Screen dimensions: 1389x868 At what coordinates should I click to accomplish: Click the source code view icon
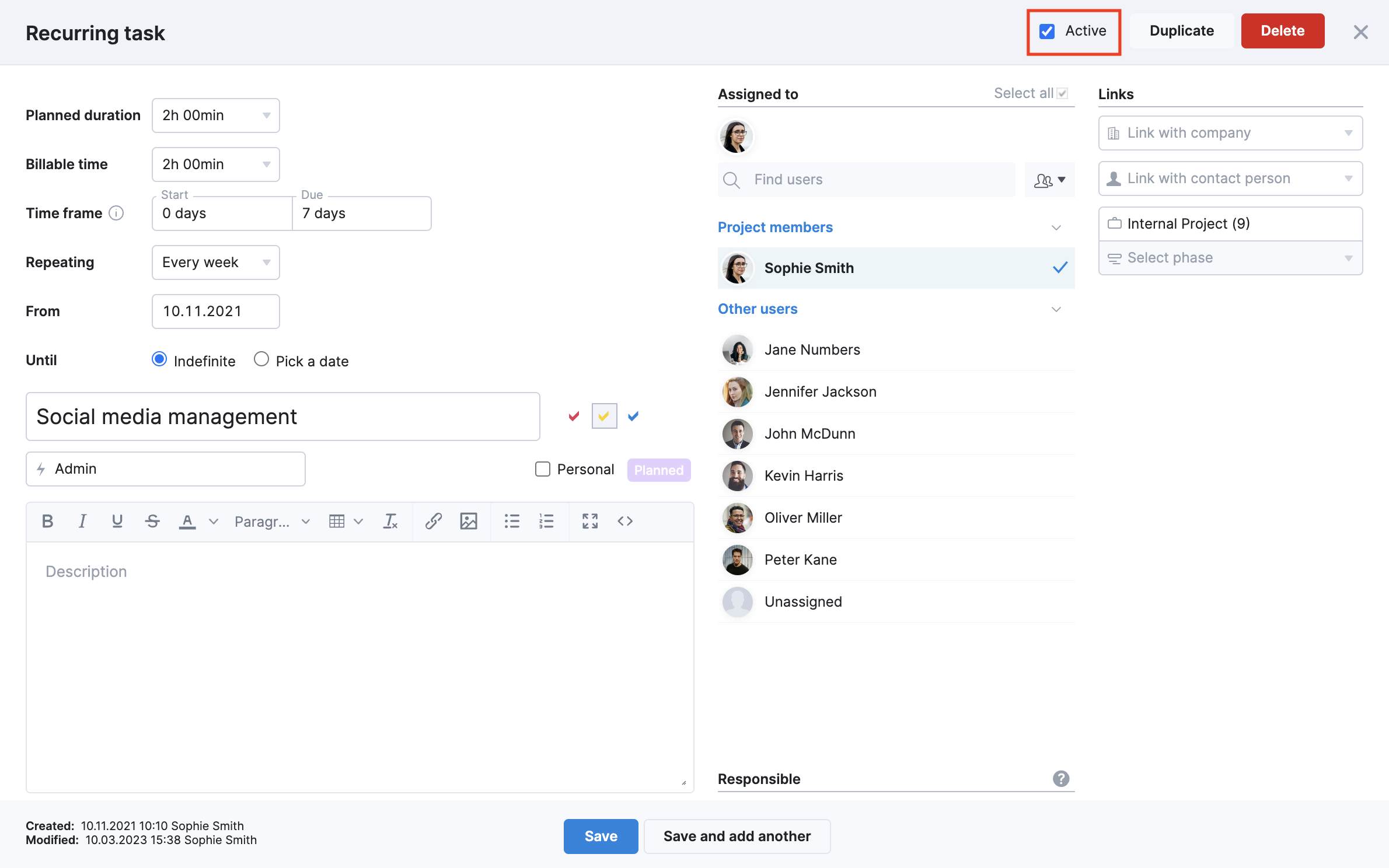pyautogui.click(x=625, y=521)
